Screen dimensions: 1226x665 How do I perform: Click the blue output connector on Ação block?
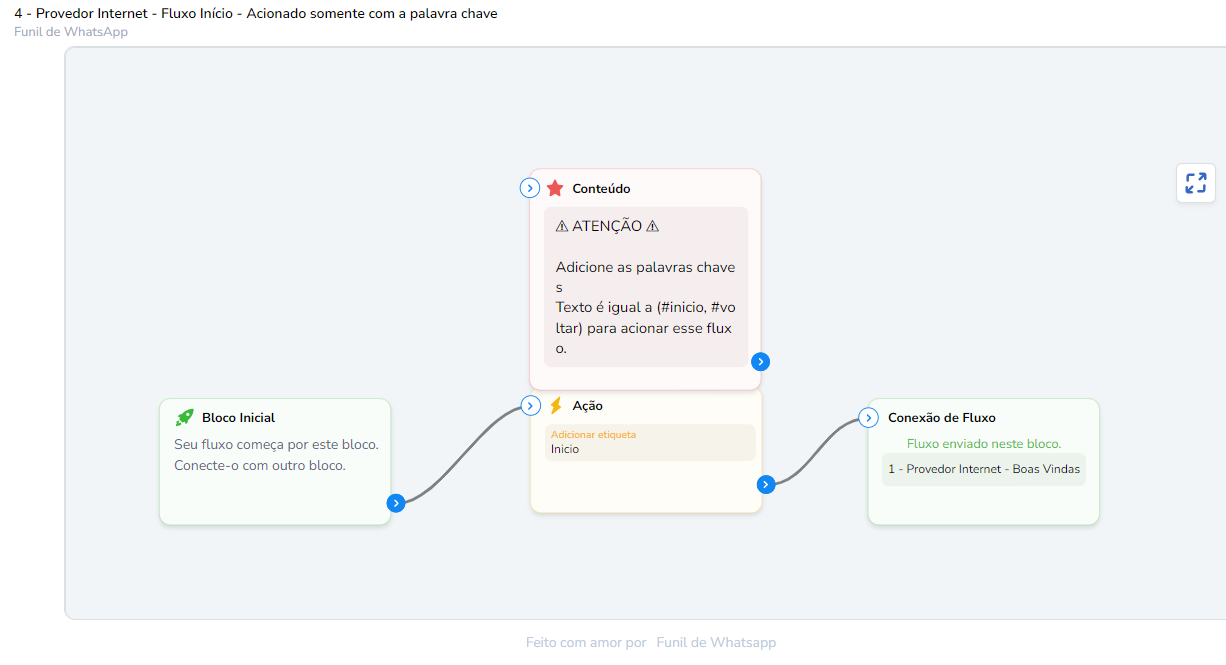click(766, 483)
